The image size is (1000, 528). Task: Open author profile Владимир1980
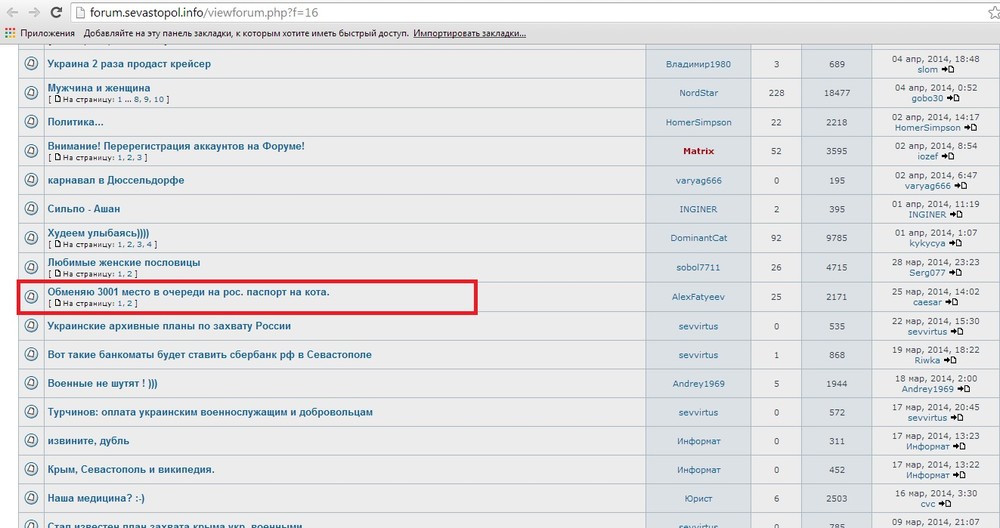coord(698,64)
